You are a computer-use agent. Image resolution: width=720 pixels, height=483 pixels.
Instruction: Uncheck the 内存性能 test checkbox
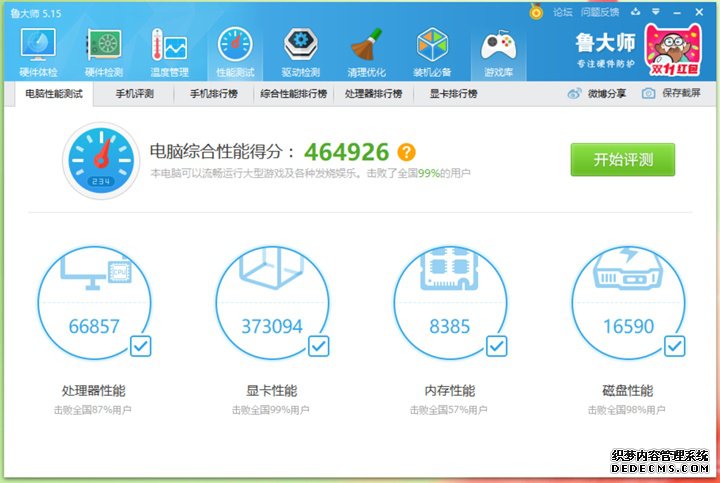pyautogui.click(x=497, y=346)
